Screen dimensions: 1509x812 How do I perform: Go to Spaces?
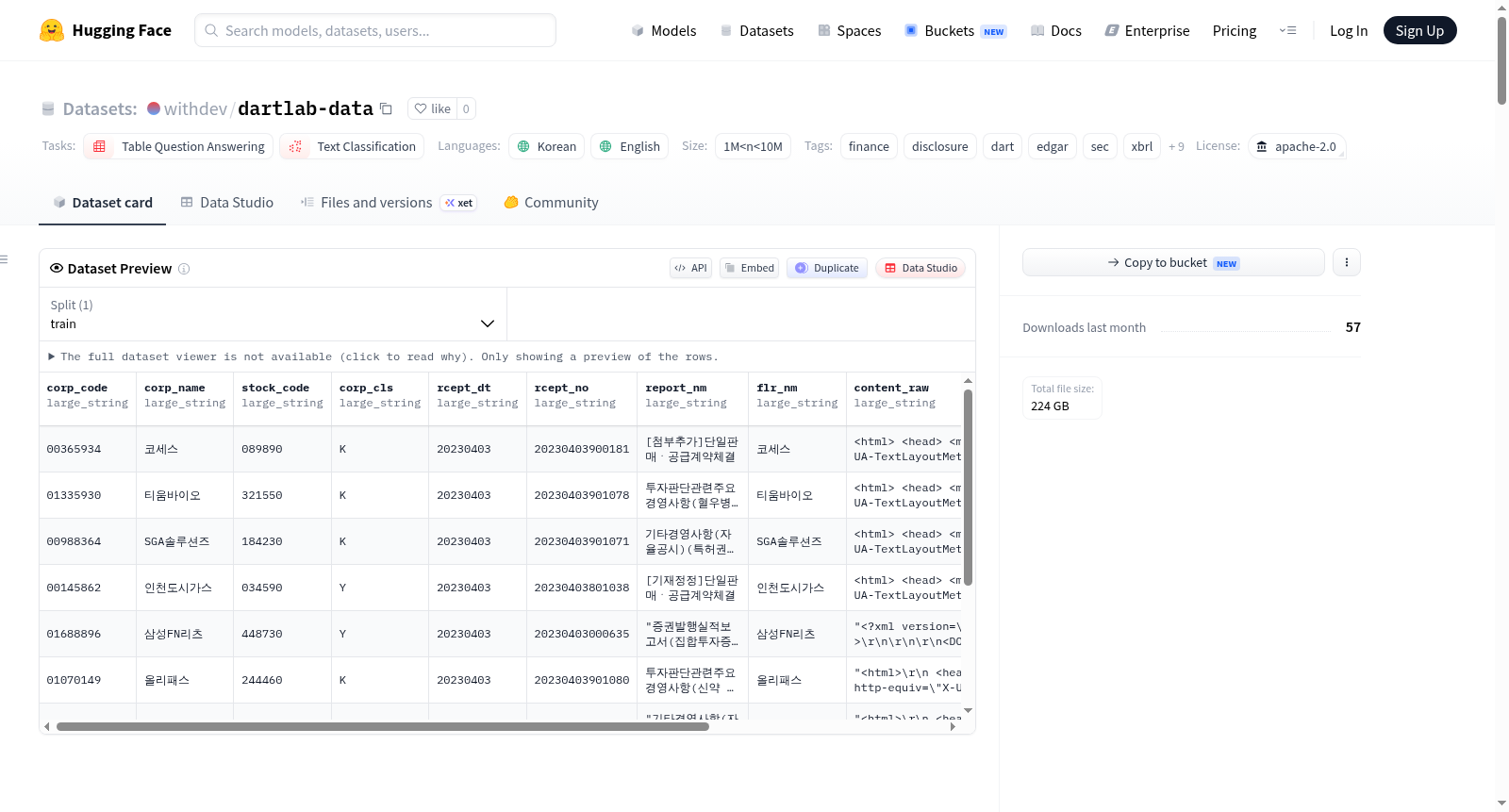coord(849,30)
